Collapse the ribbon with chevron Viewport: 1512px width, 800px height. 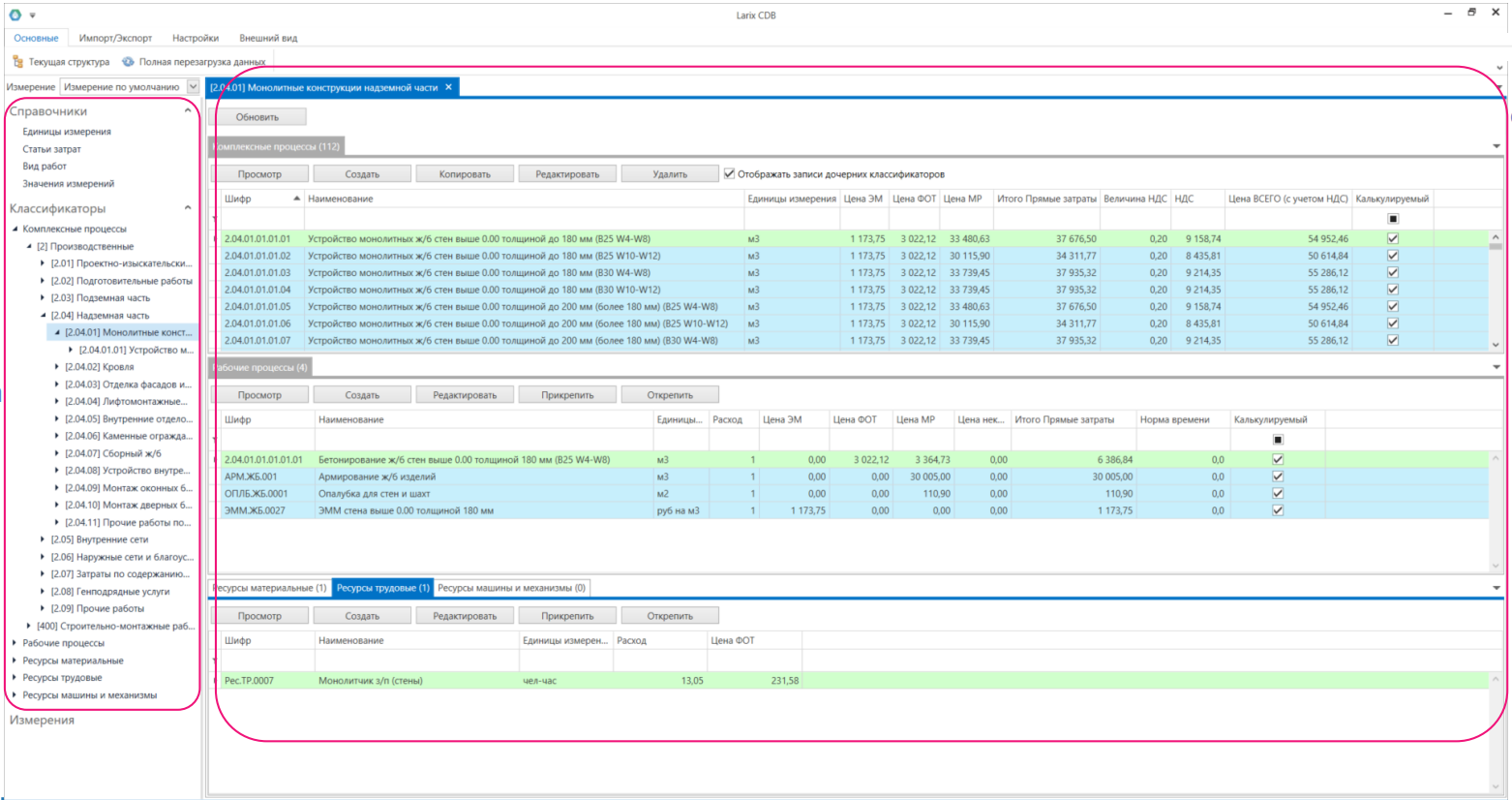1499,68
